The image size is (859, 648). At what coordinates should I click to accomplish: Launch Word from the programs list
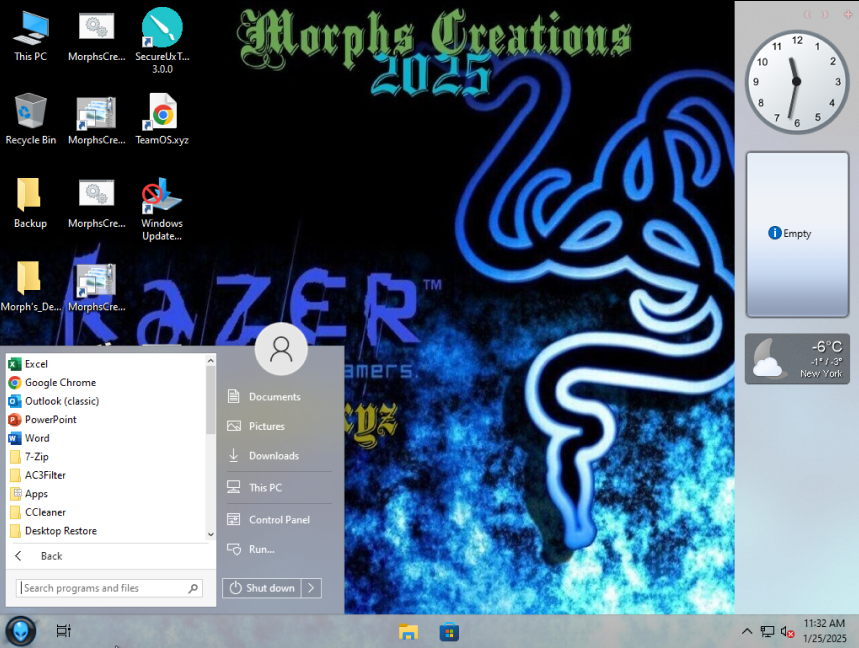point(106,438)
